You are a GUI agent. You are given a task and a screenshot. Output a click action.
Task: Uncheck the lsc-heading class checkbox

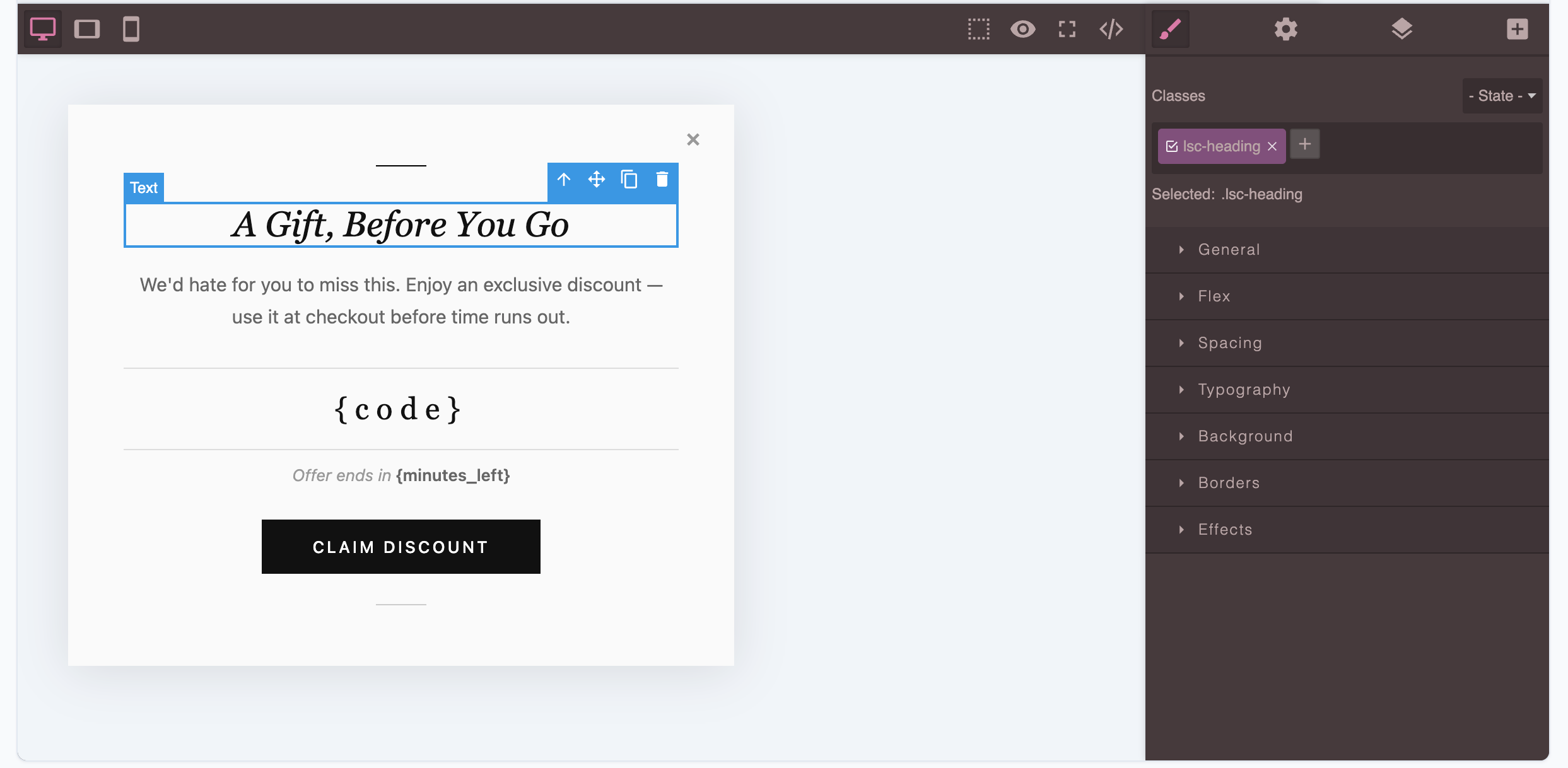[x=1172, y=146]
